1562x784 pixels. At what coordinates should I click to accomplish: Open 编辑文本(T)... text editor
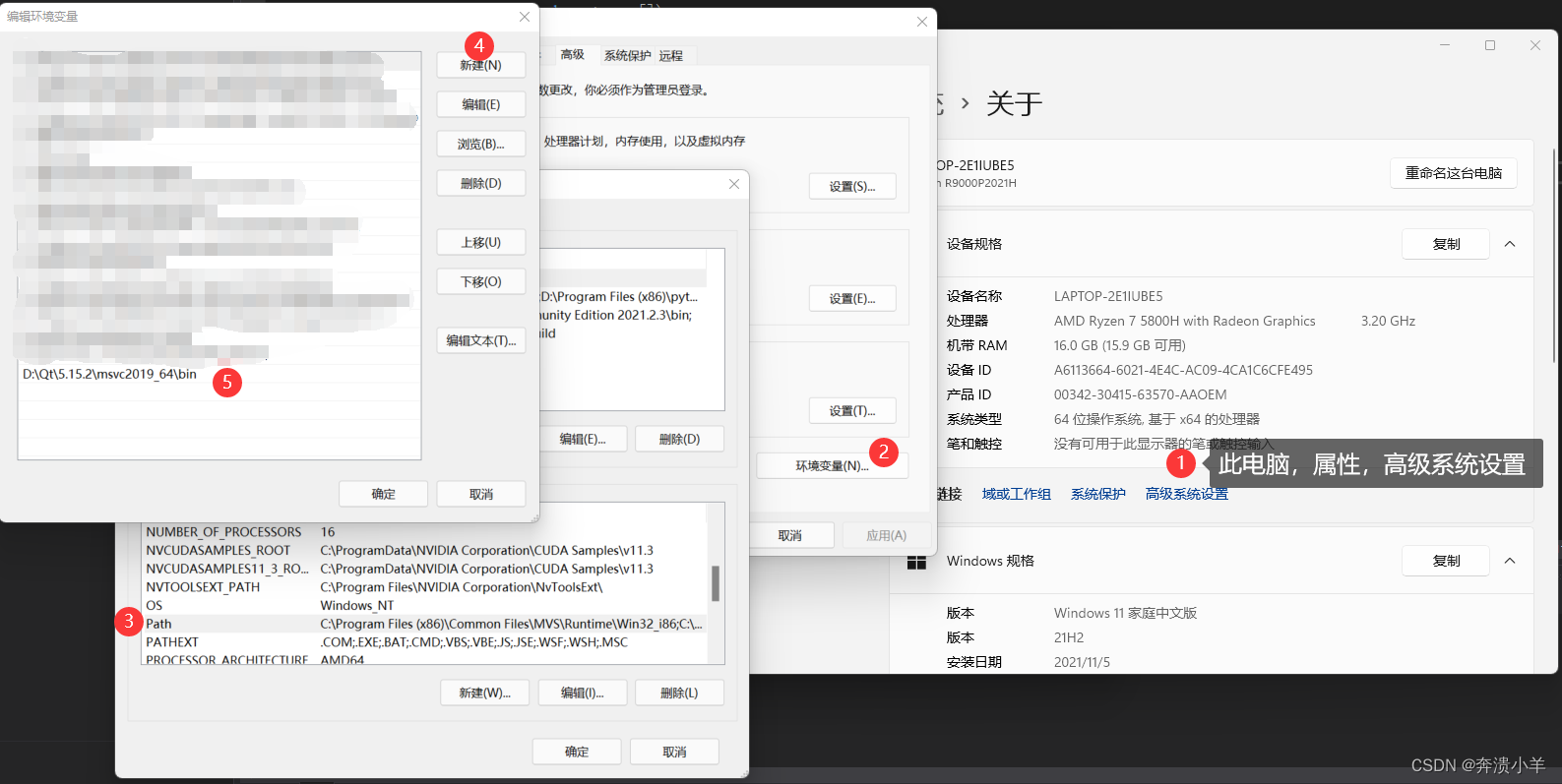click(x=480, y=340)
